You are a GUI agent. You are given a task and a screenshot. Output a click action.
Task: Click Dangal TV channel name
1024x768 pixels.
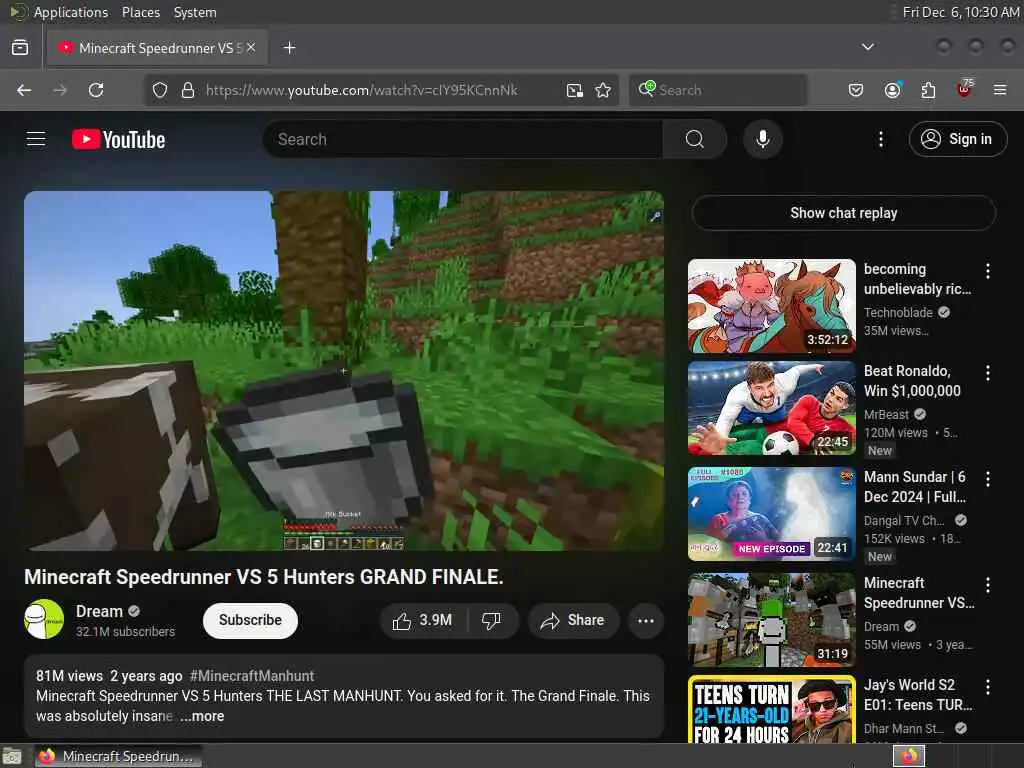pos(904,520)
